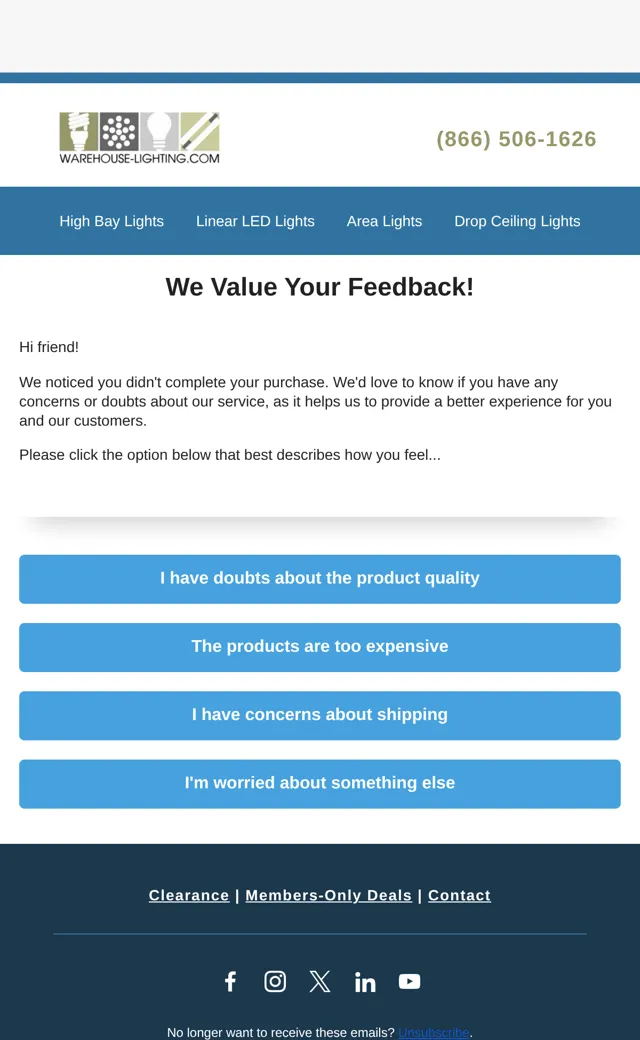640x1040 pixels.
Task: Open the Clearance footer link
Action: [x=189, y=895]
